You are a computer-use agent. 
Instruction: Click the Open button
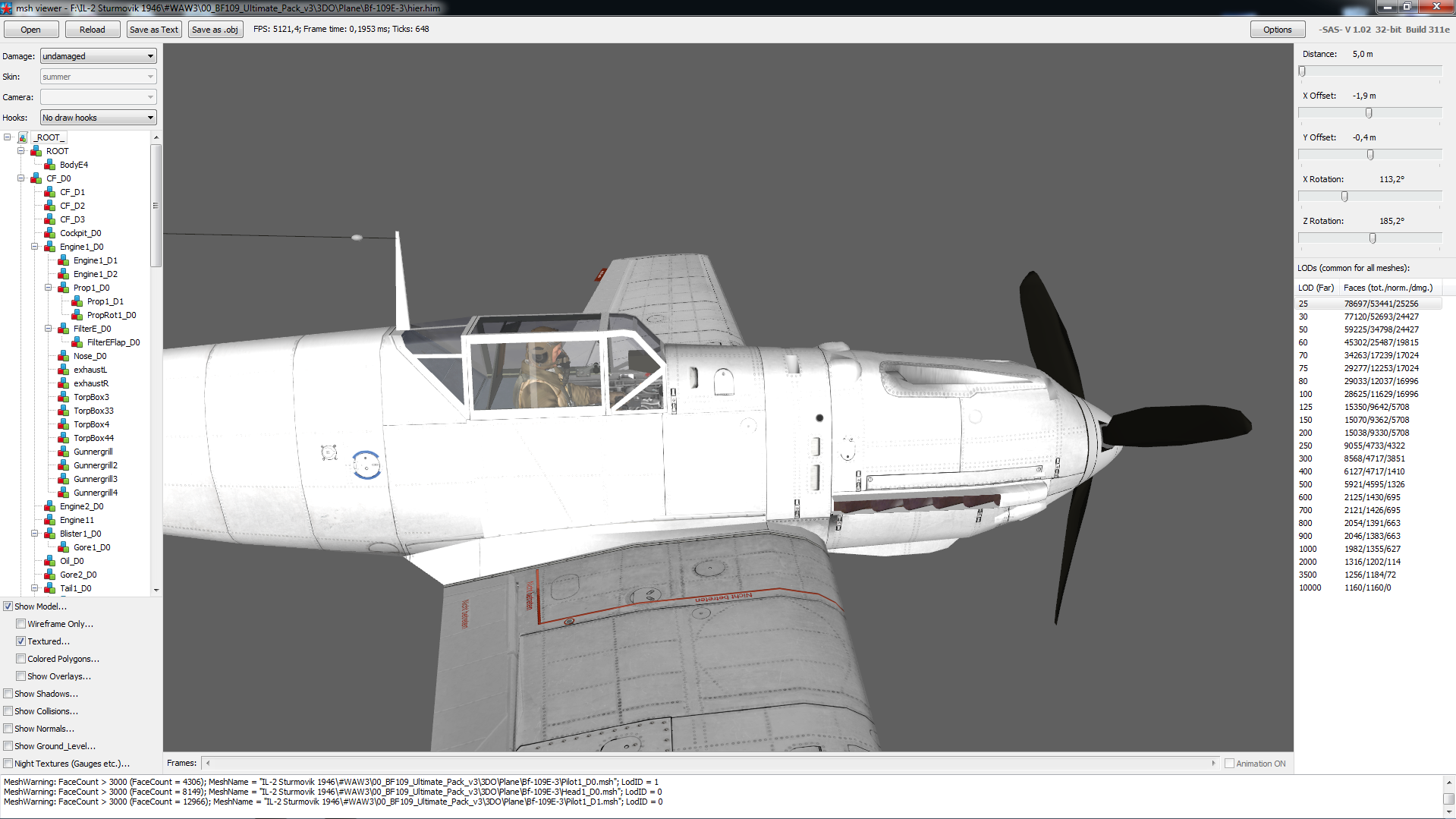tap(31, 30)
